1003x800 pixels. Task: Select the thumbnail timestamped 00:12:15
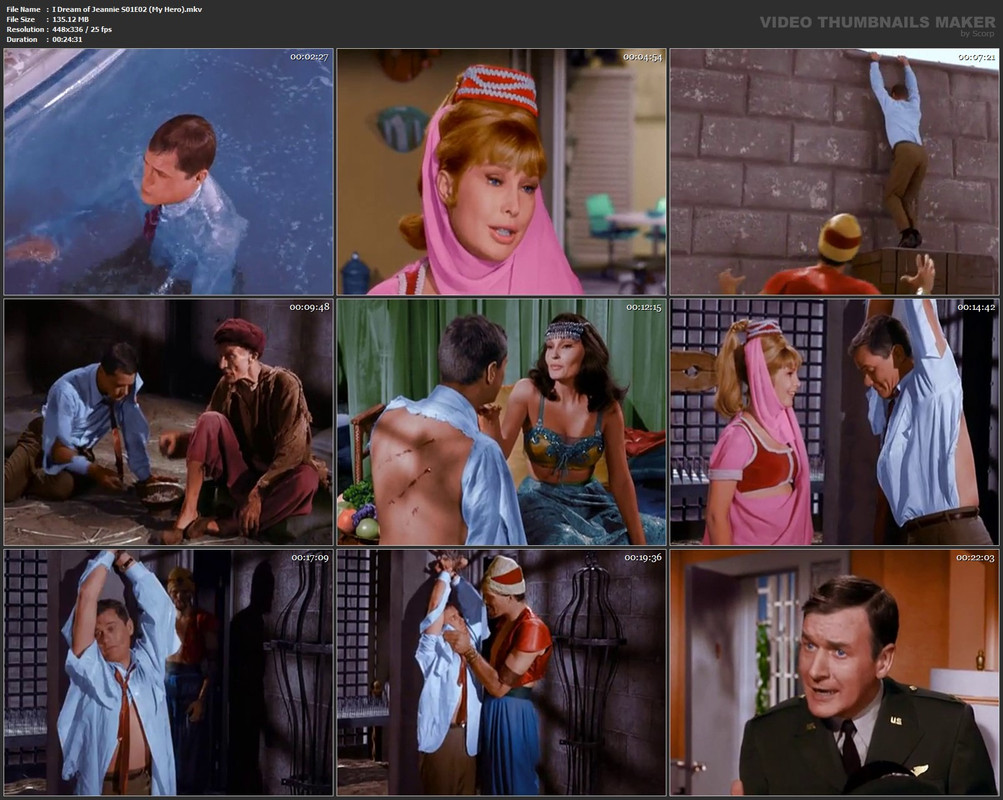[502, 422]
